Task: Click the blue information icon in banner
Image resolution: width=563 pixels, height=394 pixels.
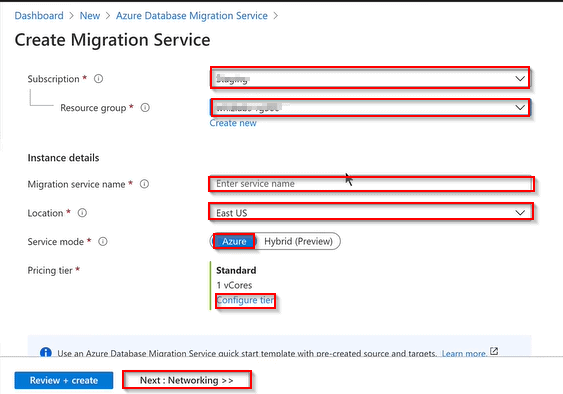Action: pos(46,352)
